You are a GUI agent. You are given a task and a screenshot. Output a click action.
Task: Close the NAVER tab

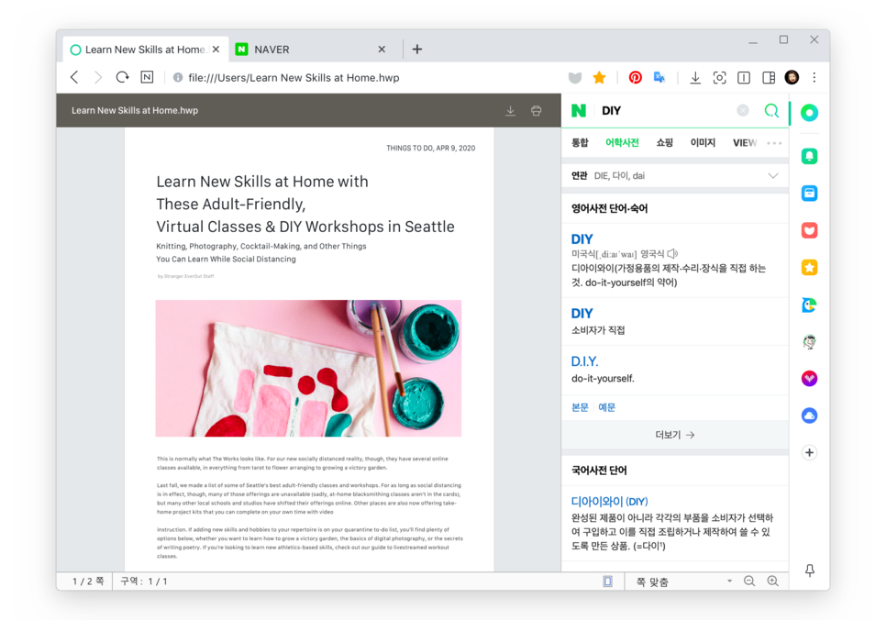381,50
